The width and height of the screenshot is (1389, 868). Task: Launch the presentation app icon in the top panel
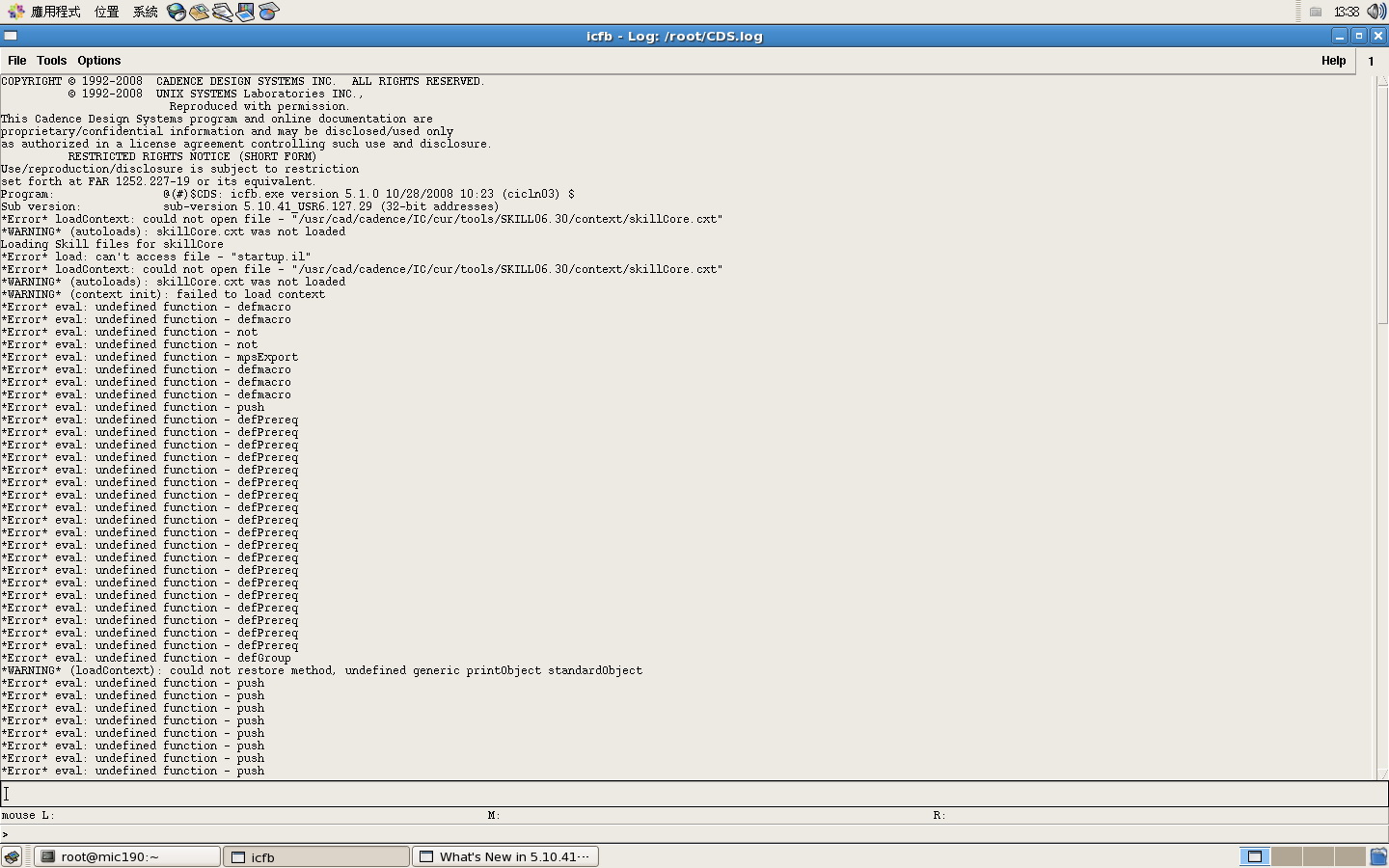tap(246, 12)
